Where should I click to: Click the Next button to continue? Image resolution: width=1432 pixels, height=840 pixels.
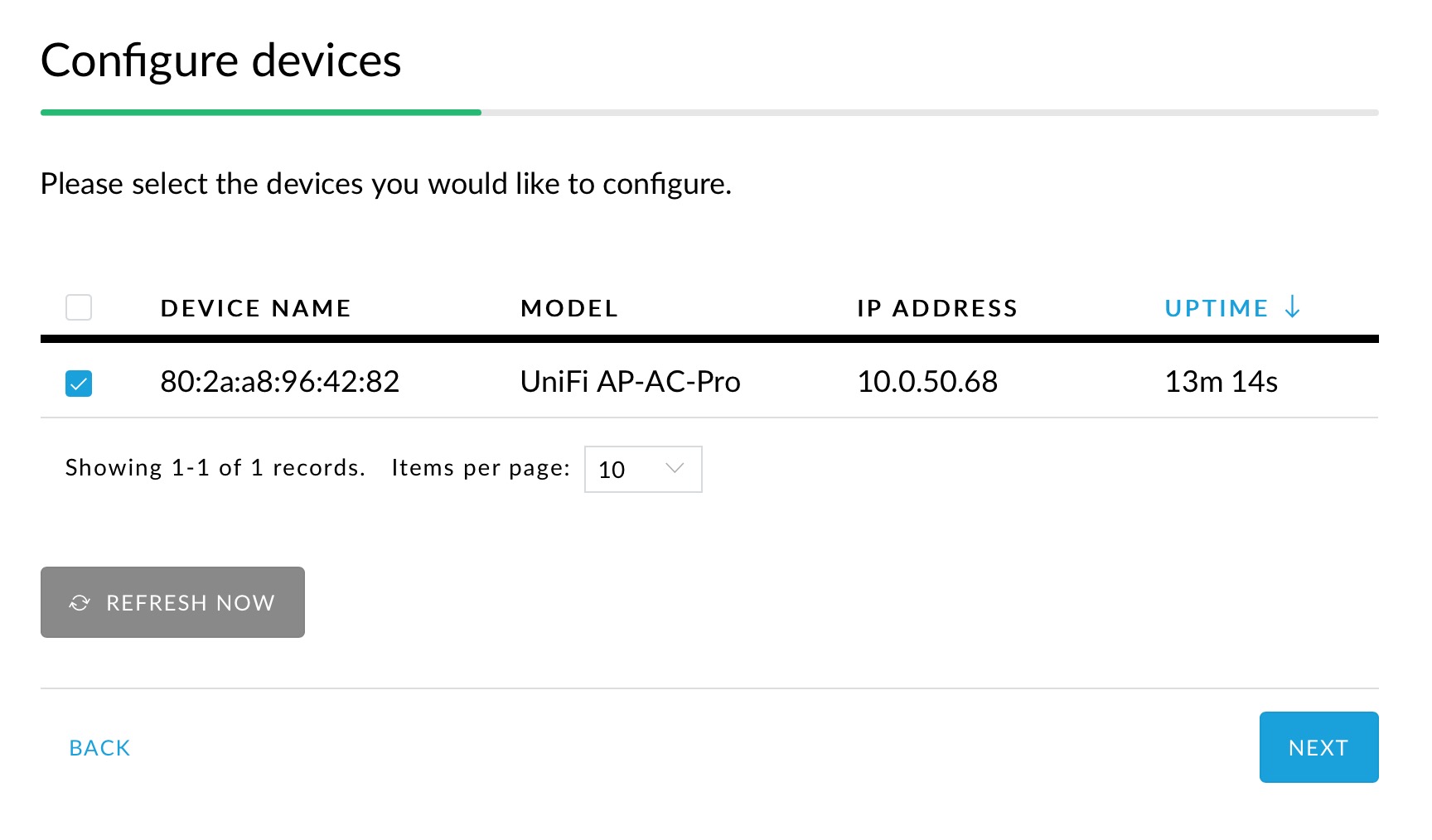[1318, 747]
